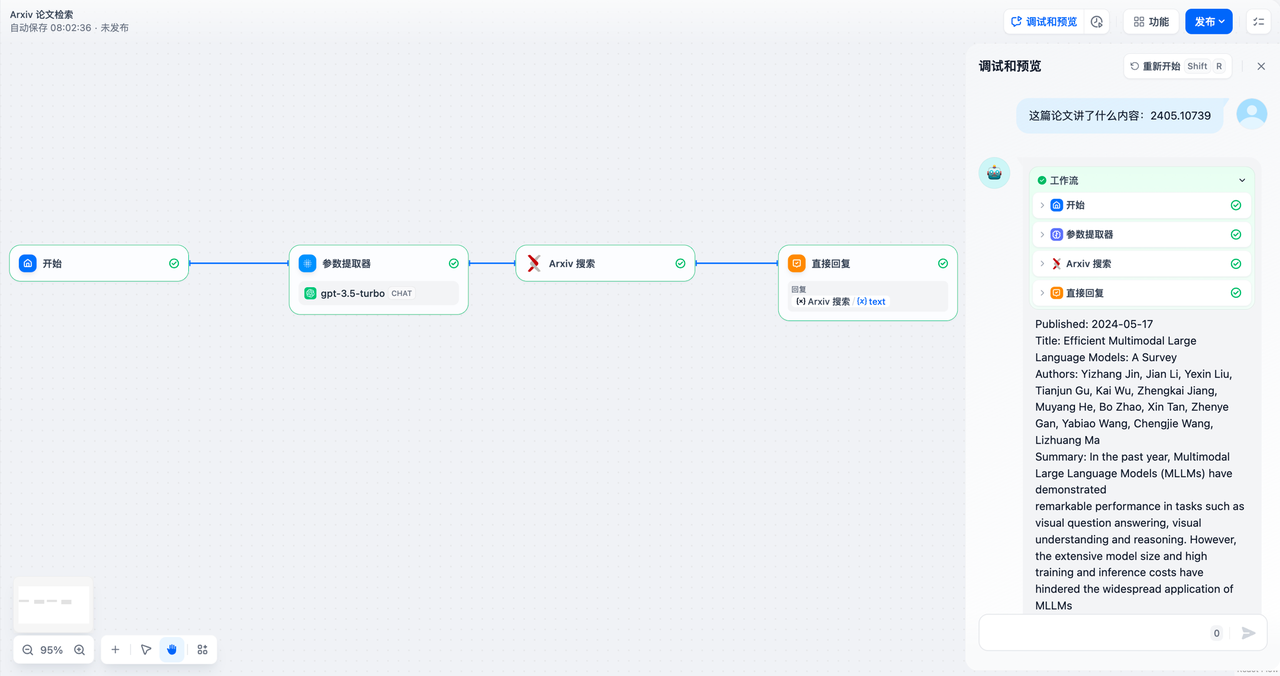This screenshot has width=1280, height=676.
Task: Click the chat message input field
Action: (1100, 632)
